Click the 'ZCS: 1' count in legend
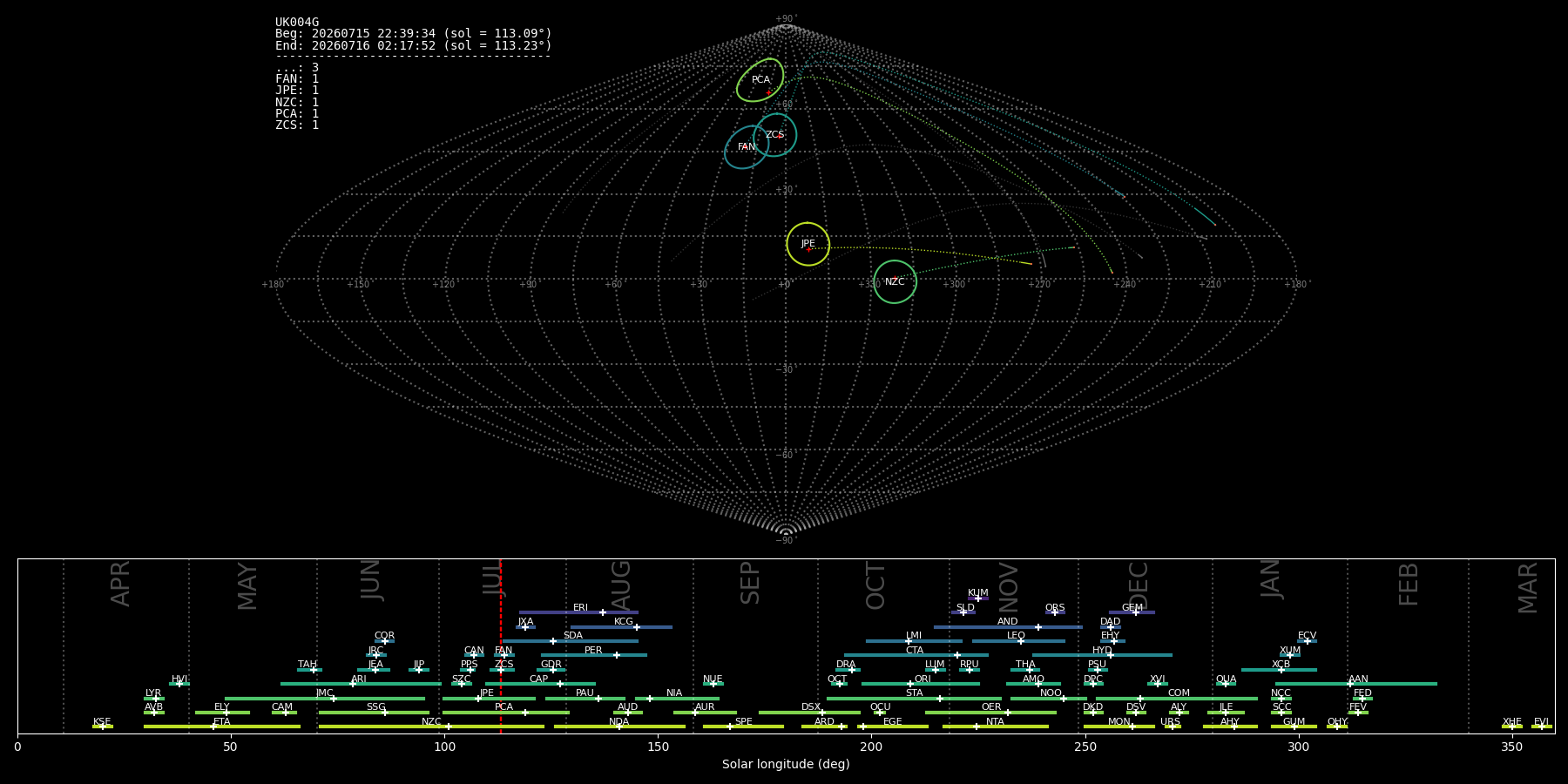 point(297,125)
